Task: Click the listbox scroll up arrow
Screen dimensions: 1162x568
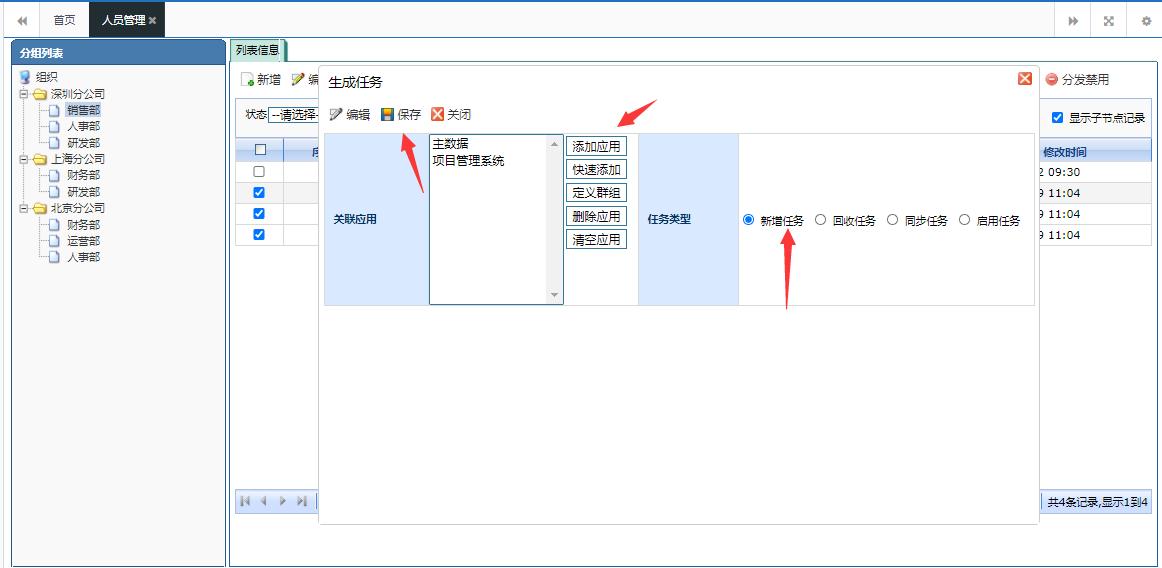Action: tap(555, 144)
